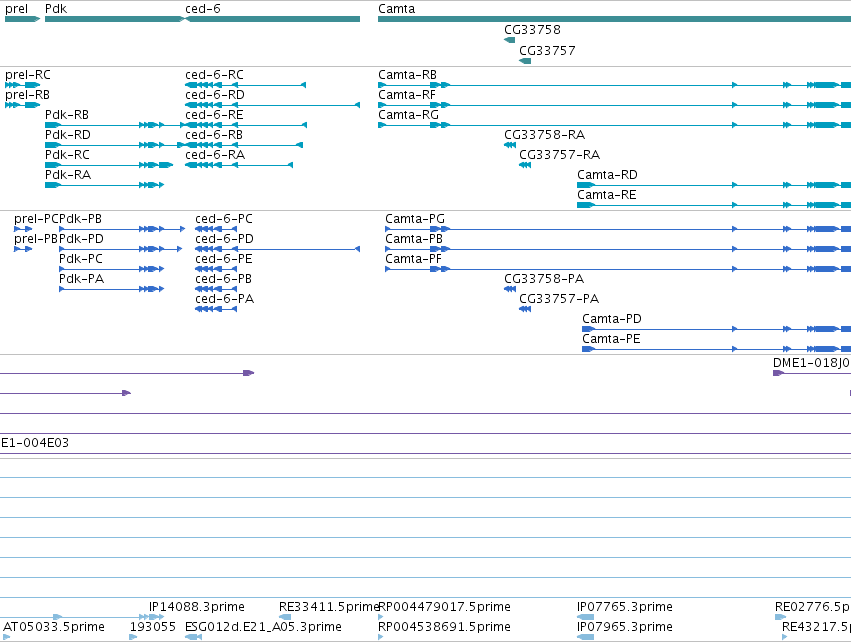Click the ced-6-PE protein label
This screenshot has height=642, width=851.
click(224, 259)
